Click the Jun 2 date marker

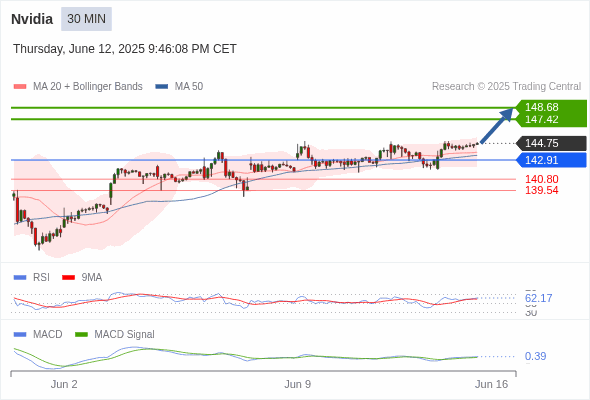click(x=64, y=384)
